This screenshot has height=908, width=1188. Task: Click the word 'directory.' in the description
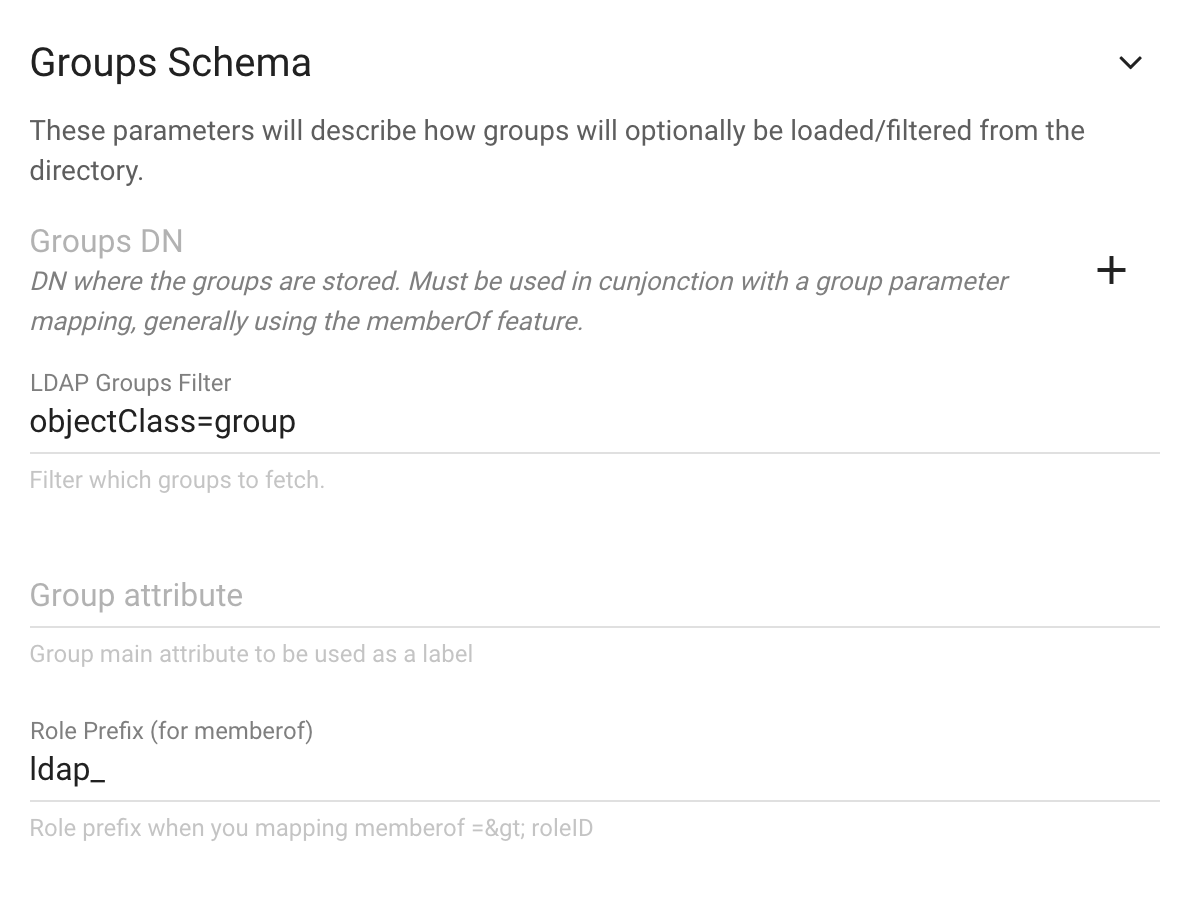click(x=86, y=171)
